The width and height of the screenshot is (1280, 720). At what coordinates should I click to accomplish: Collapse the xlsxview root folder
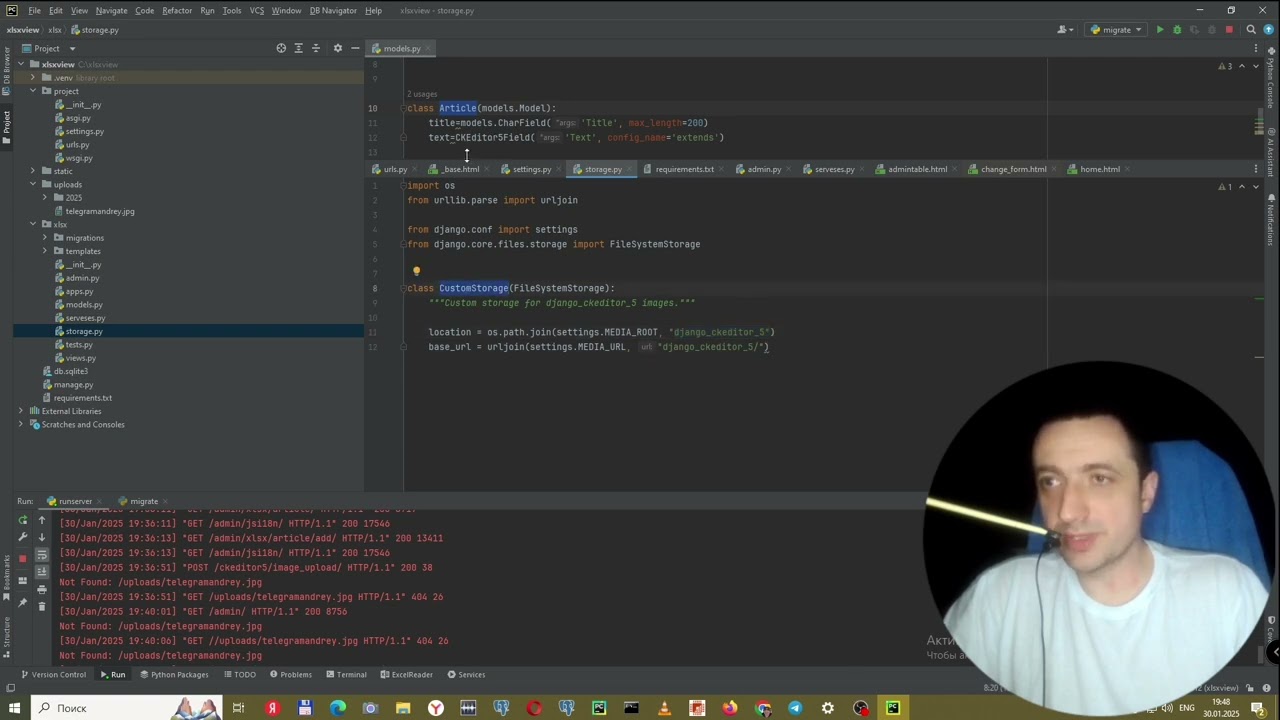point(21,65)
